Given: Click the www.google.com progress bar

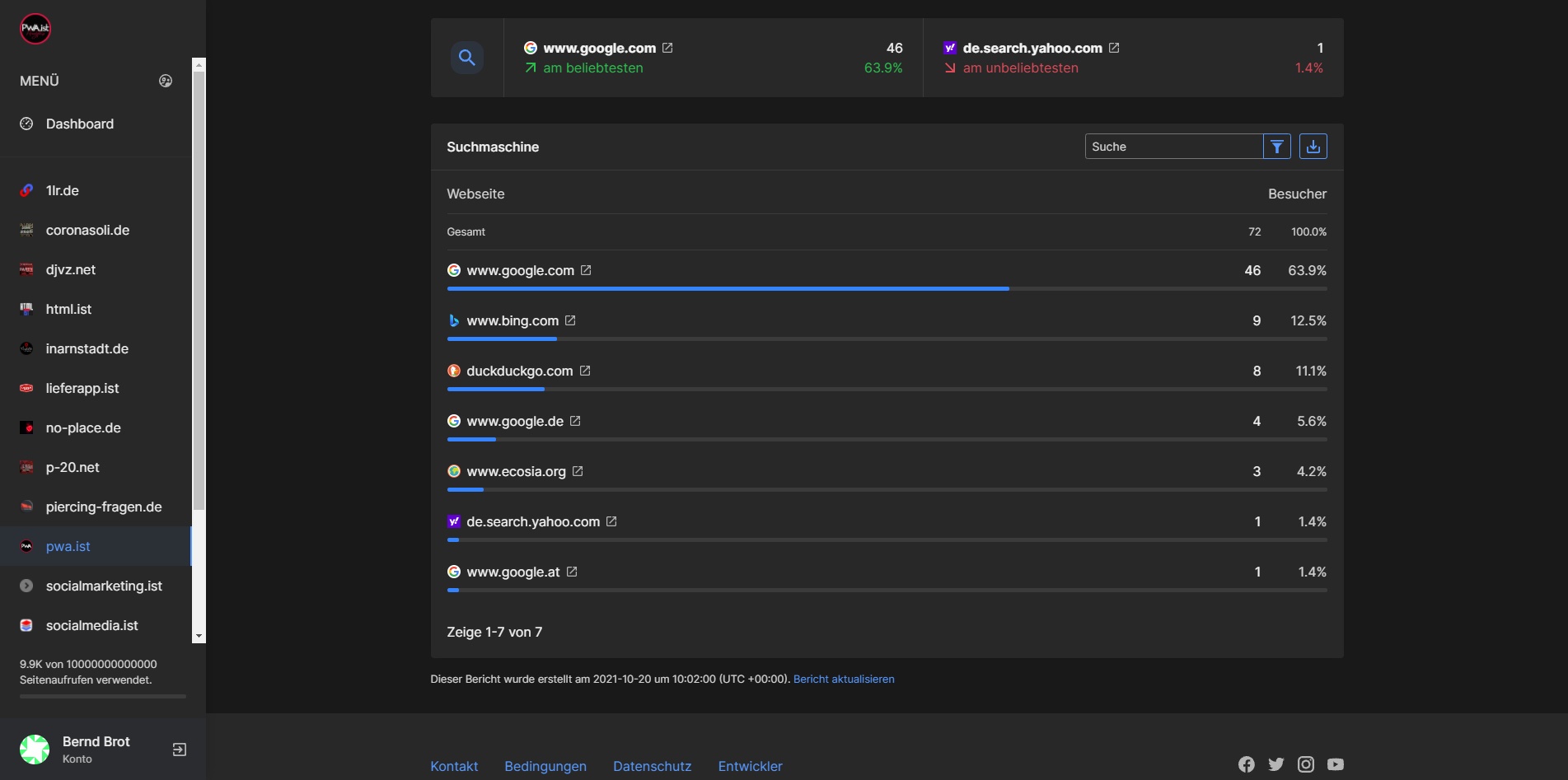Looking at the screenshot, I should click(886, 289).
